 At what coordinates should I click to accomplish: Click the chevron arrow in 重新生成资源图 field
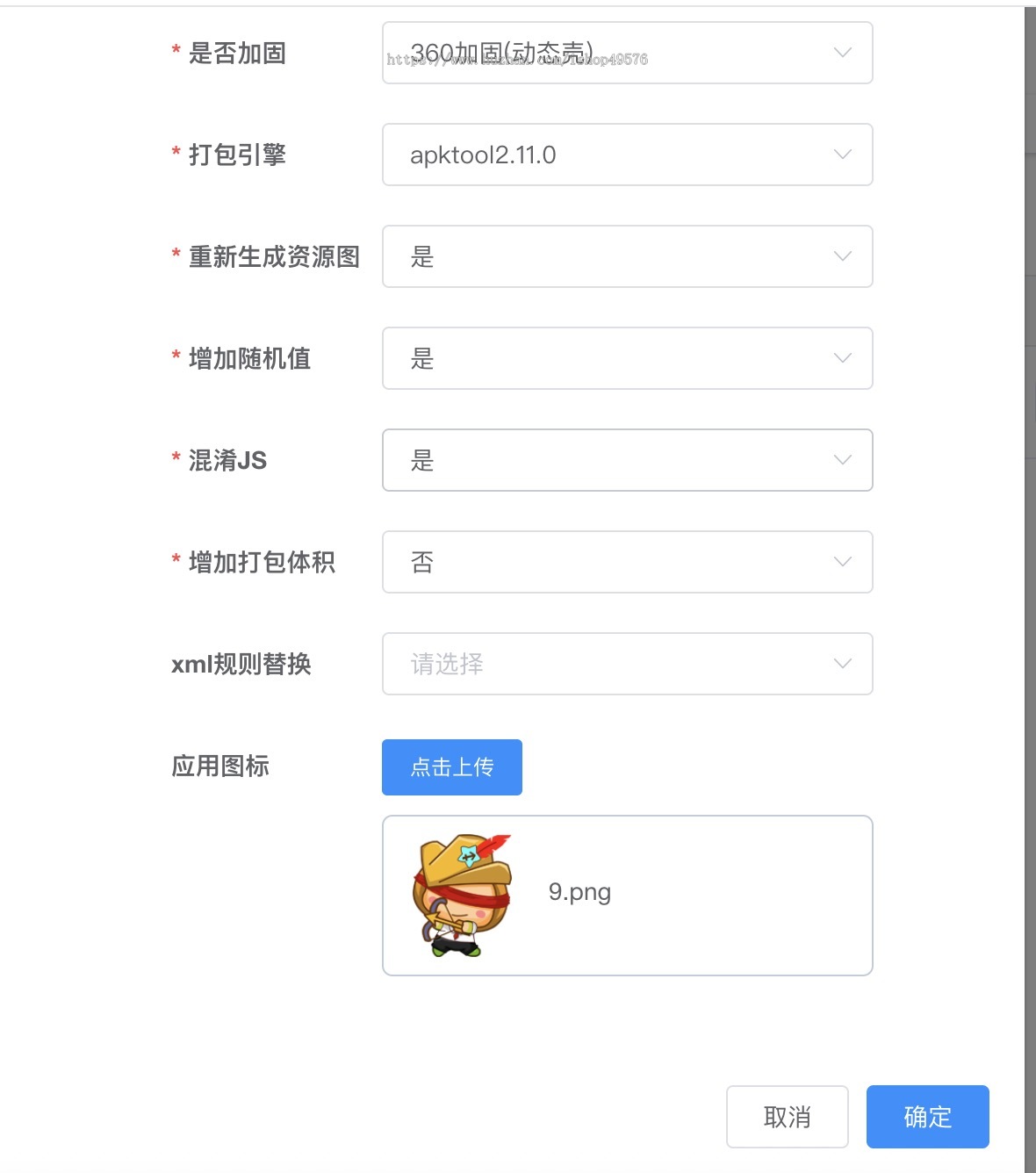pyautogui.click(x=842, y=256)
